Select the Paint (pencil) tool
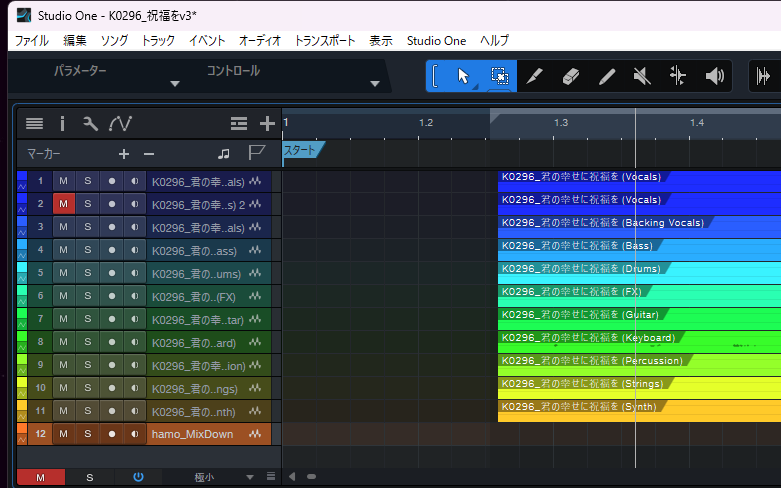This screenshot has width=781, height=488. (x=607, y=76)
